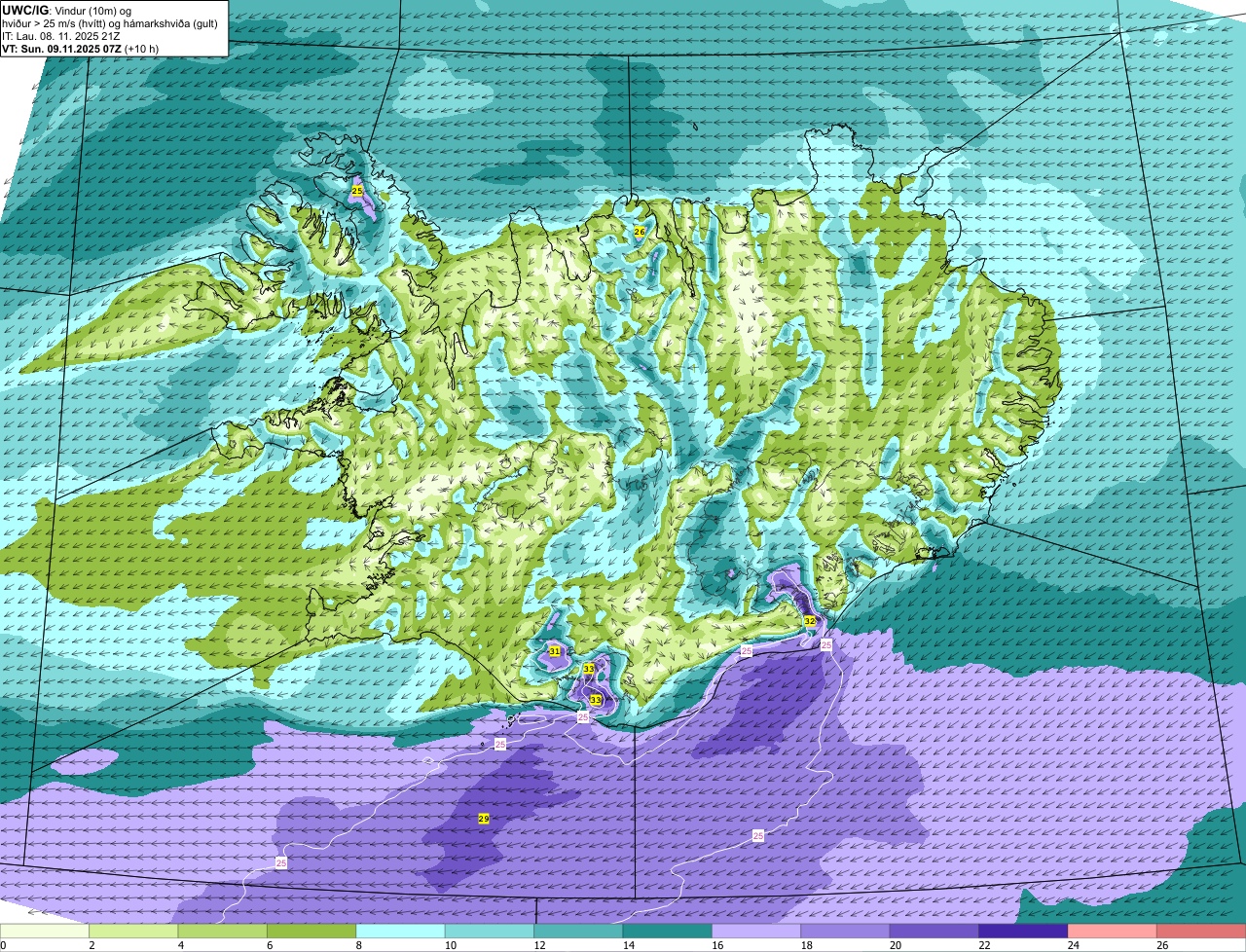Select the 'VT: Sun. 09.11.2025 07Z (+10 h)' line

(x=81, y=48)
